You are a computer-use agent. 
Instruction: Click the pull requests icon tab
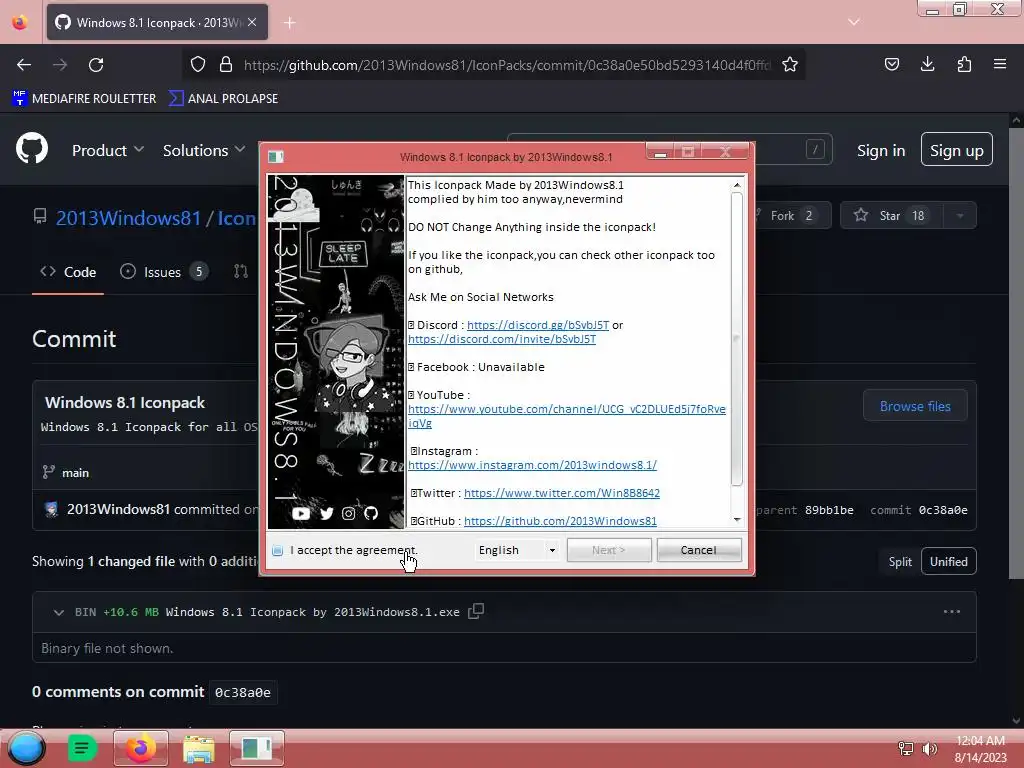click(241, 272)
